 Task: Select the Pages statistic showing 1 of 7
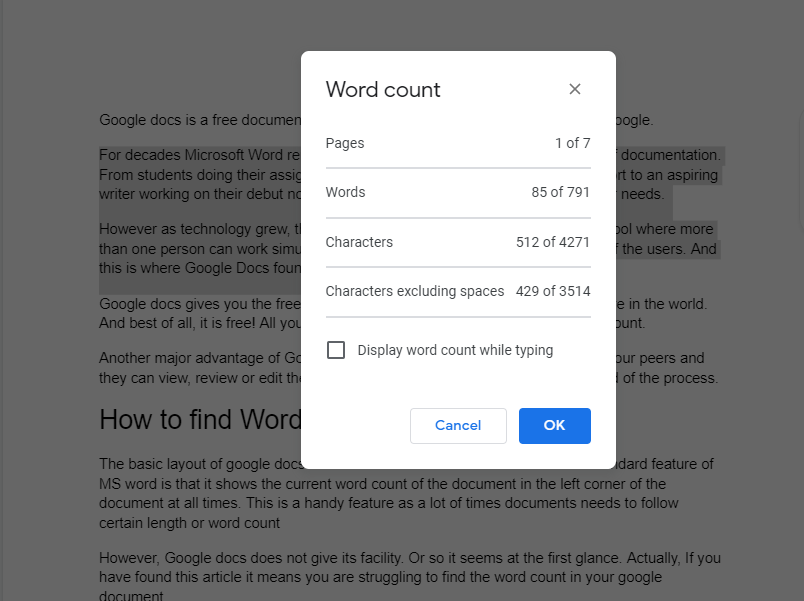[572, 143]
